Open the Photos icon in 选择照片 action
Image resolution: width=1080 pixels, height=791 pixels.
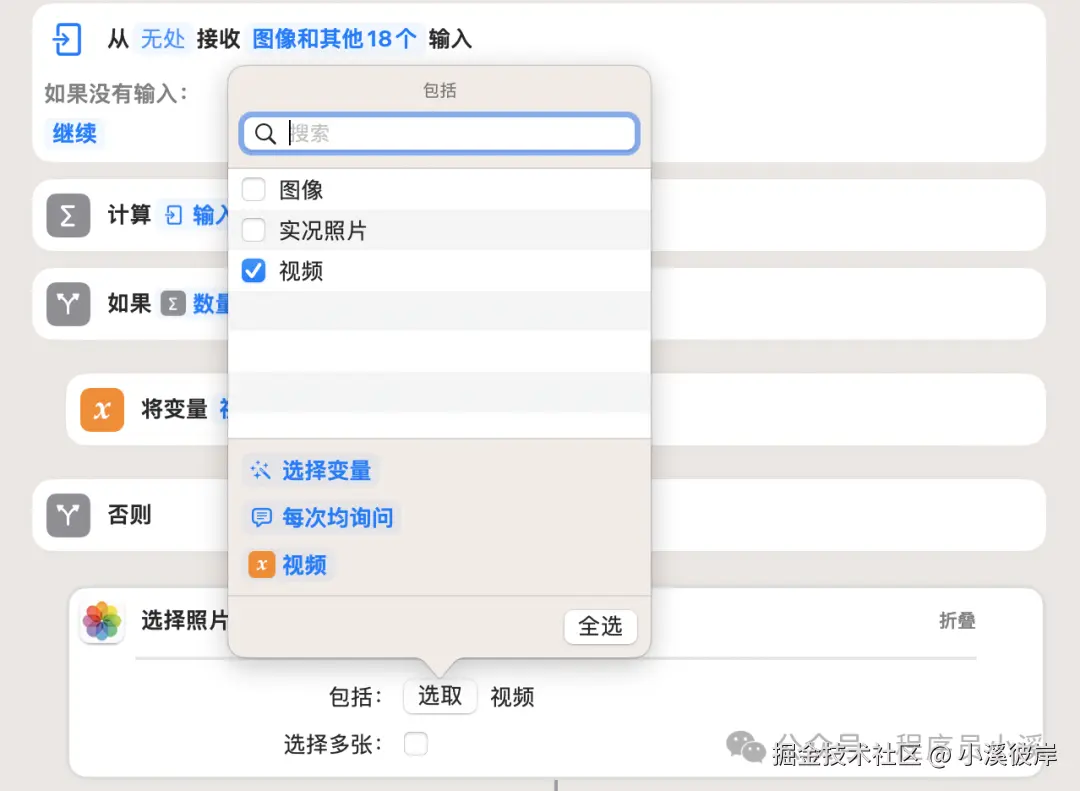coord(101,621)
